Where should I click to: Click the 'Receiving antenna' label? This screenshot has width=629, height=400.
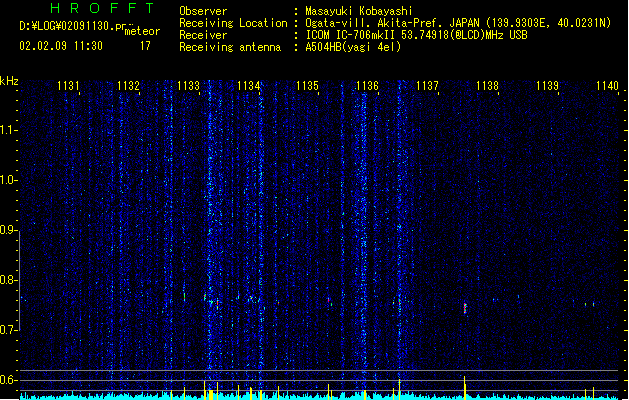[230, 47]
